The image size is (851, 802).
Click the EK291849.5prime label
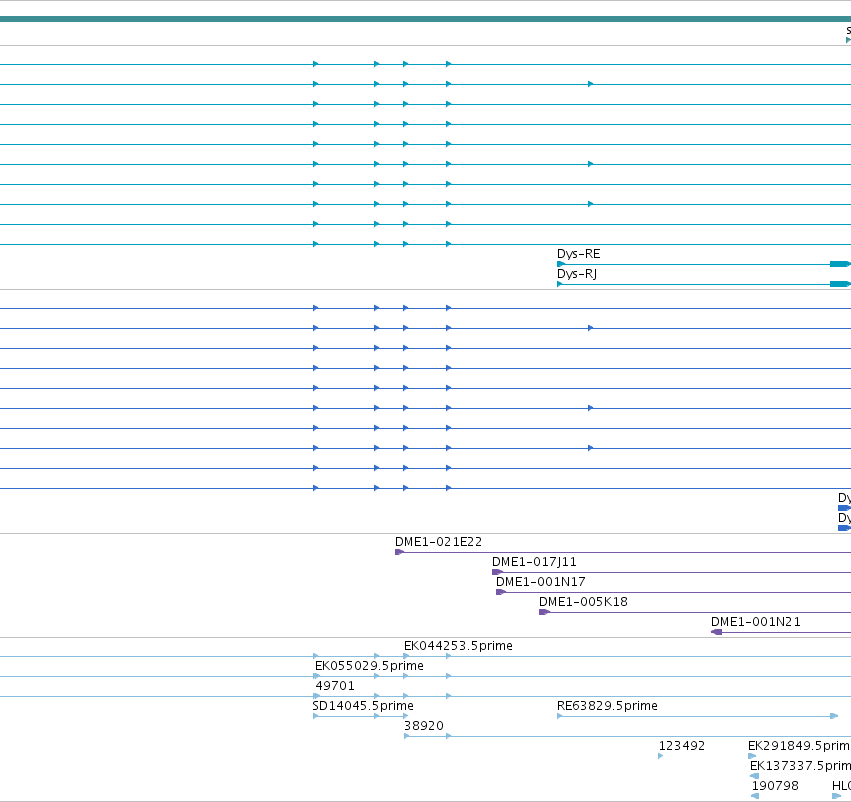click(799, 746)
